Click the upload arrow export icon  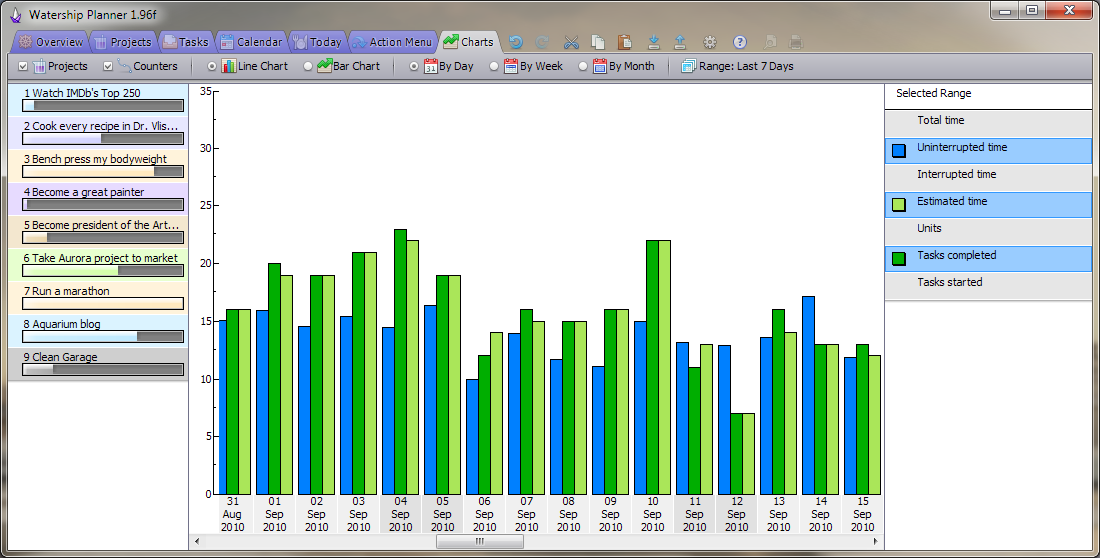680,42
